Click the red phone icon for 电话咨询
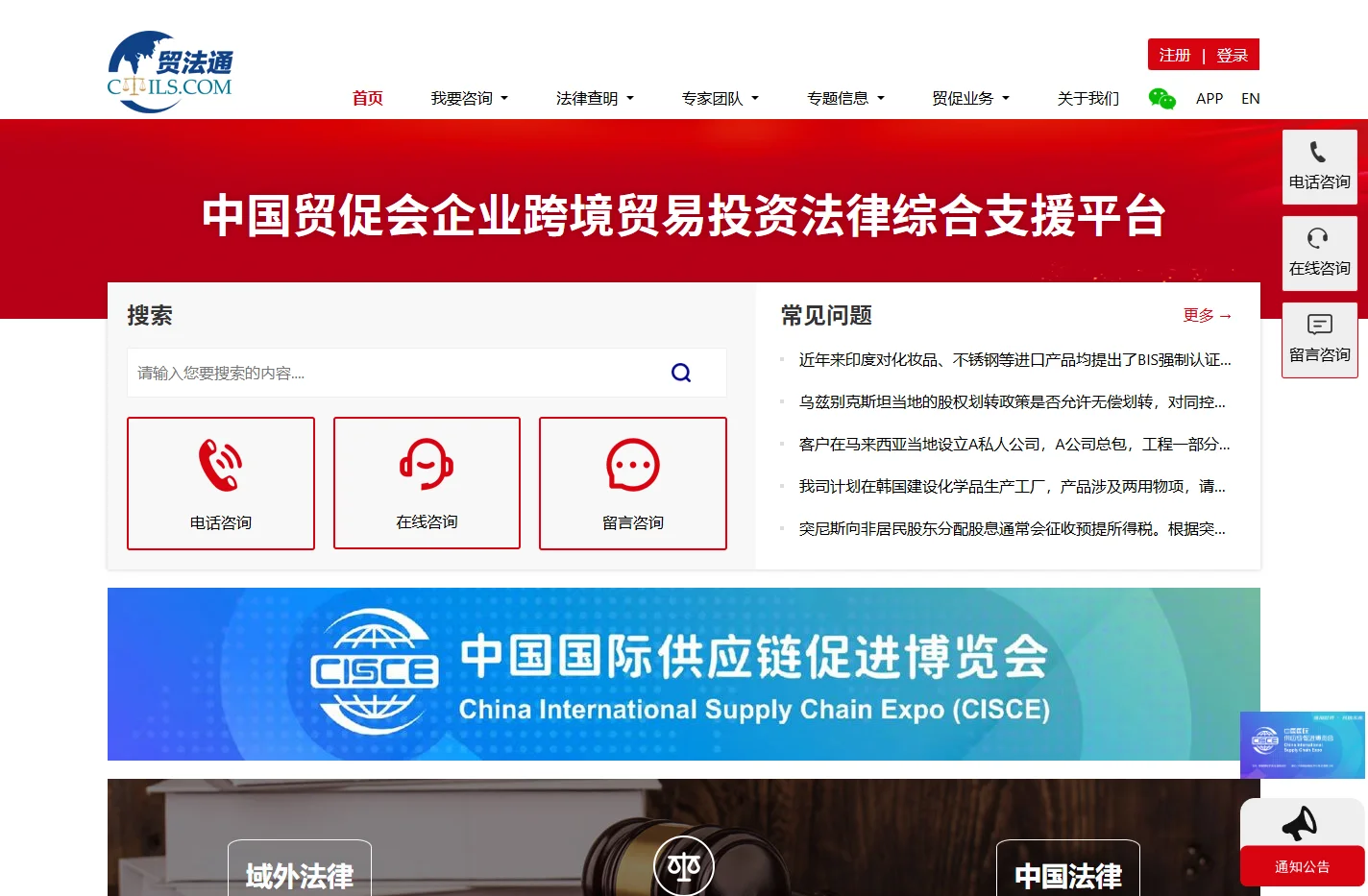The image size is (1368, 896). coord(220,465)
